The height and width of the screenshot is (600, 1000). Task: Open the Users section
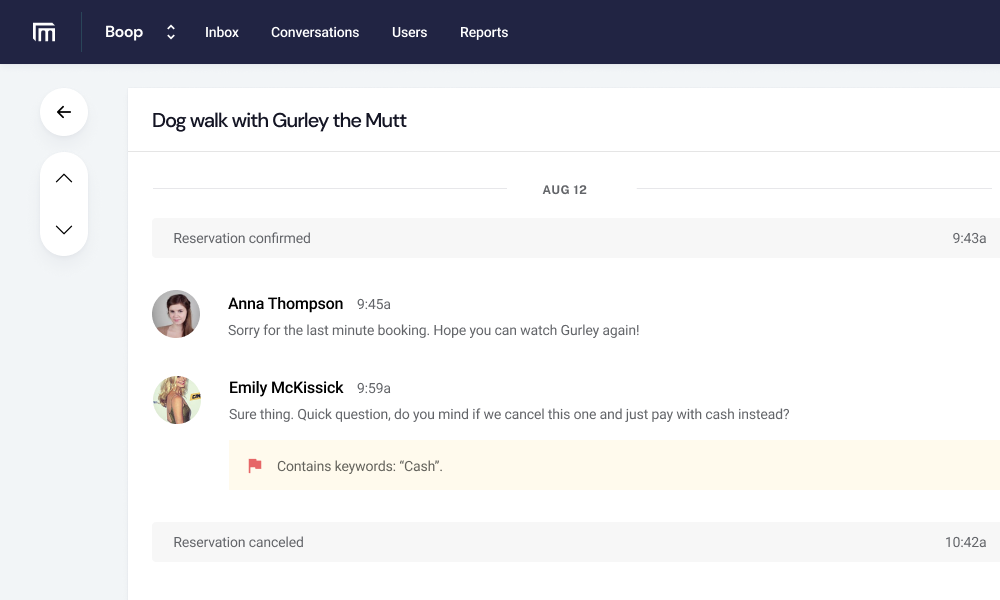coord(409,32)
